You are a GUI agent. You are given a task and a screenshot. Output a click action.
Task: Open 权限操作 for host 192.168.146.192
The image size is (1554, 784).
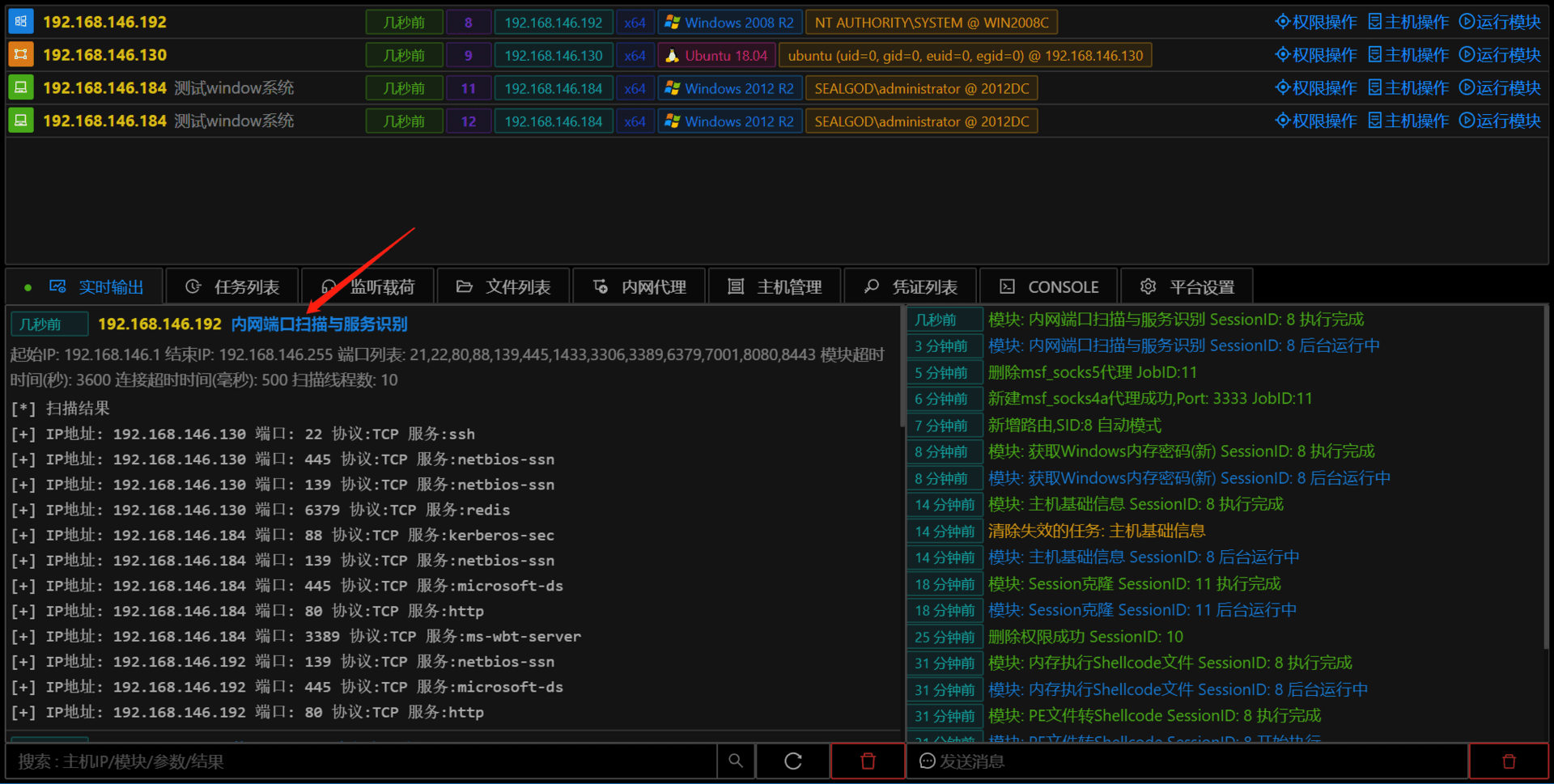[1316, 22]
